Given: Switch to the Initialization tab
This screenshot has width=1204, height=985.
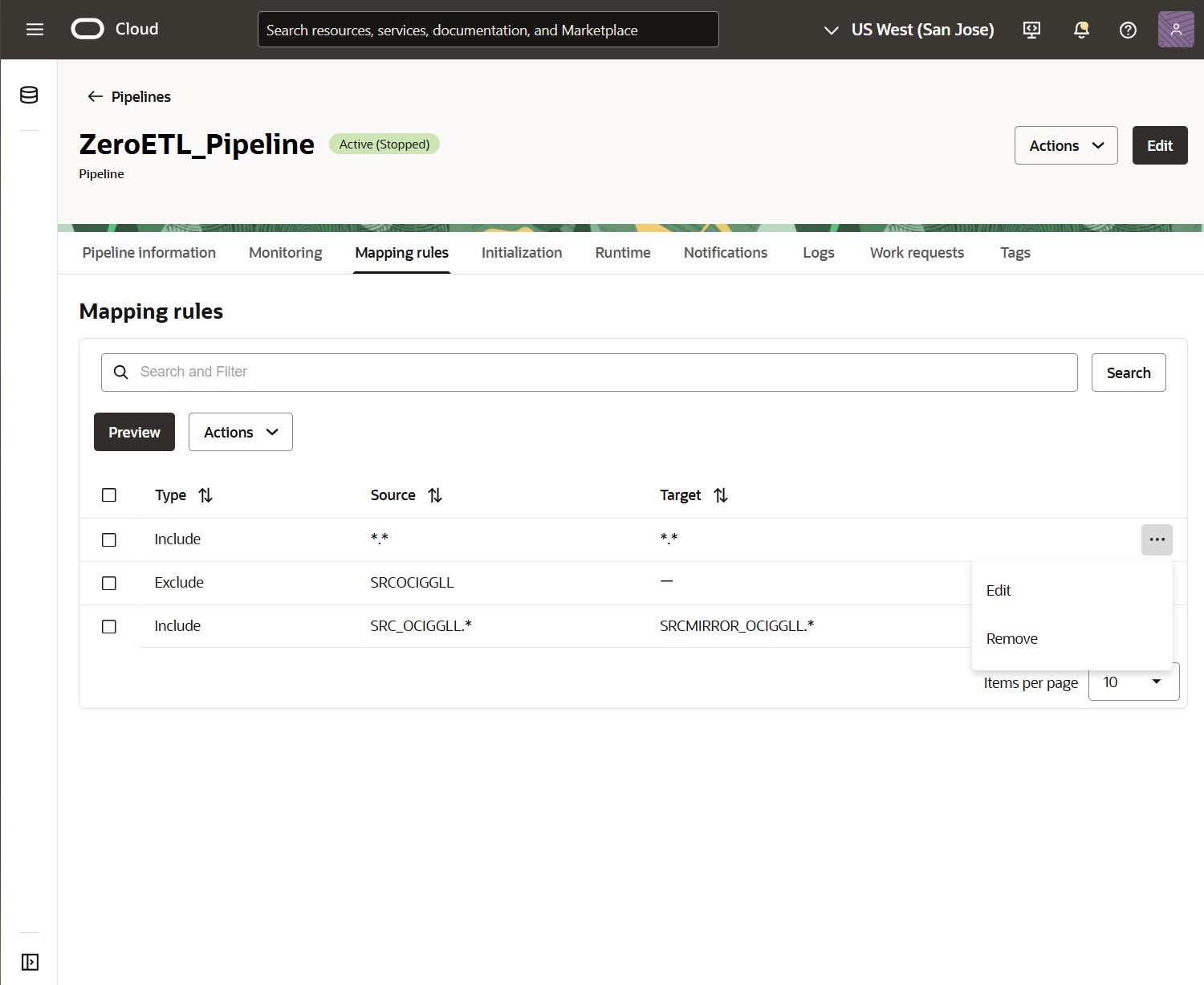Looking at the screenshot, I should point(521,252).
